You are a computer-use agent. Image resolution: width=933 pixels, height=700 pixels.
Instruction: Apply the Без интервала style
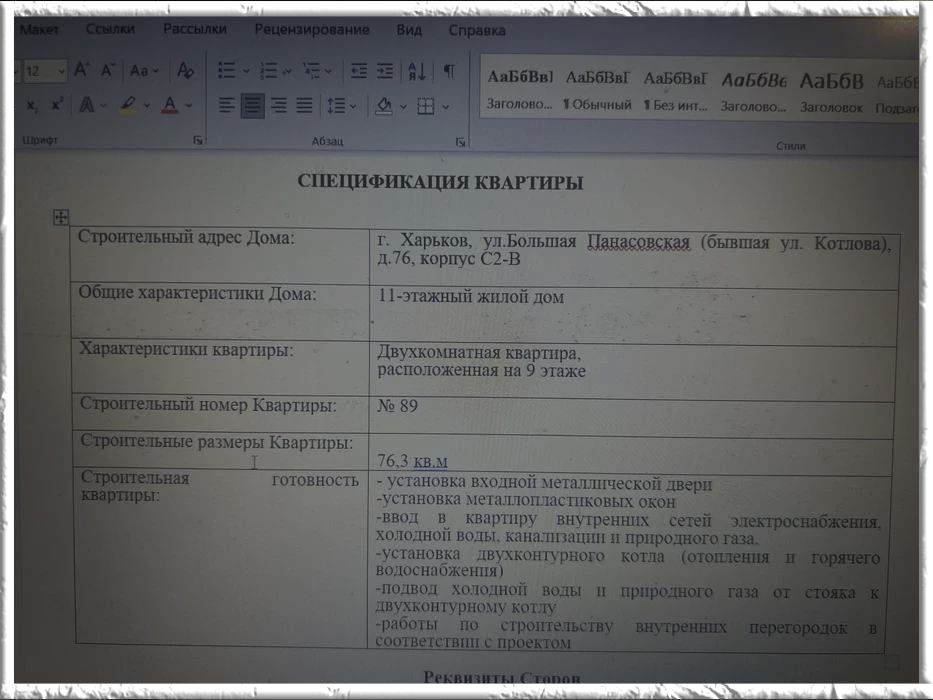[x=675, y=90]
